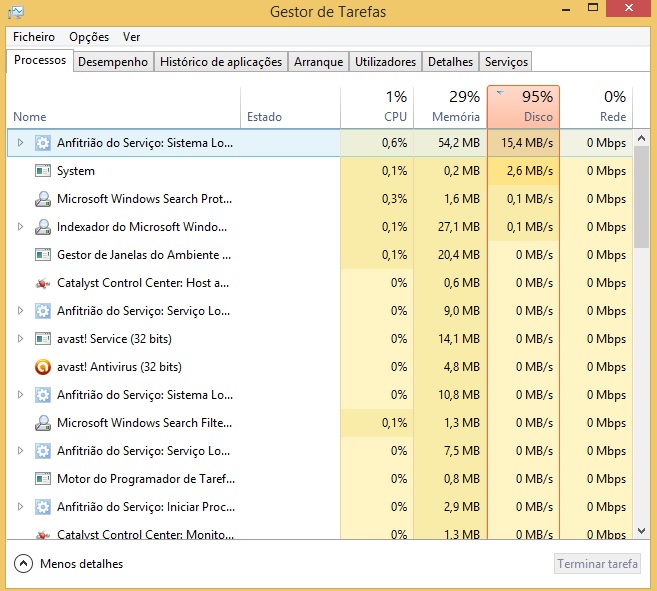Click the Task Manager icon in title bar
This screenshot has width=657, height=591.
tap(16, 12)
